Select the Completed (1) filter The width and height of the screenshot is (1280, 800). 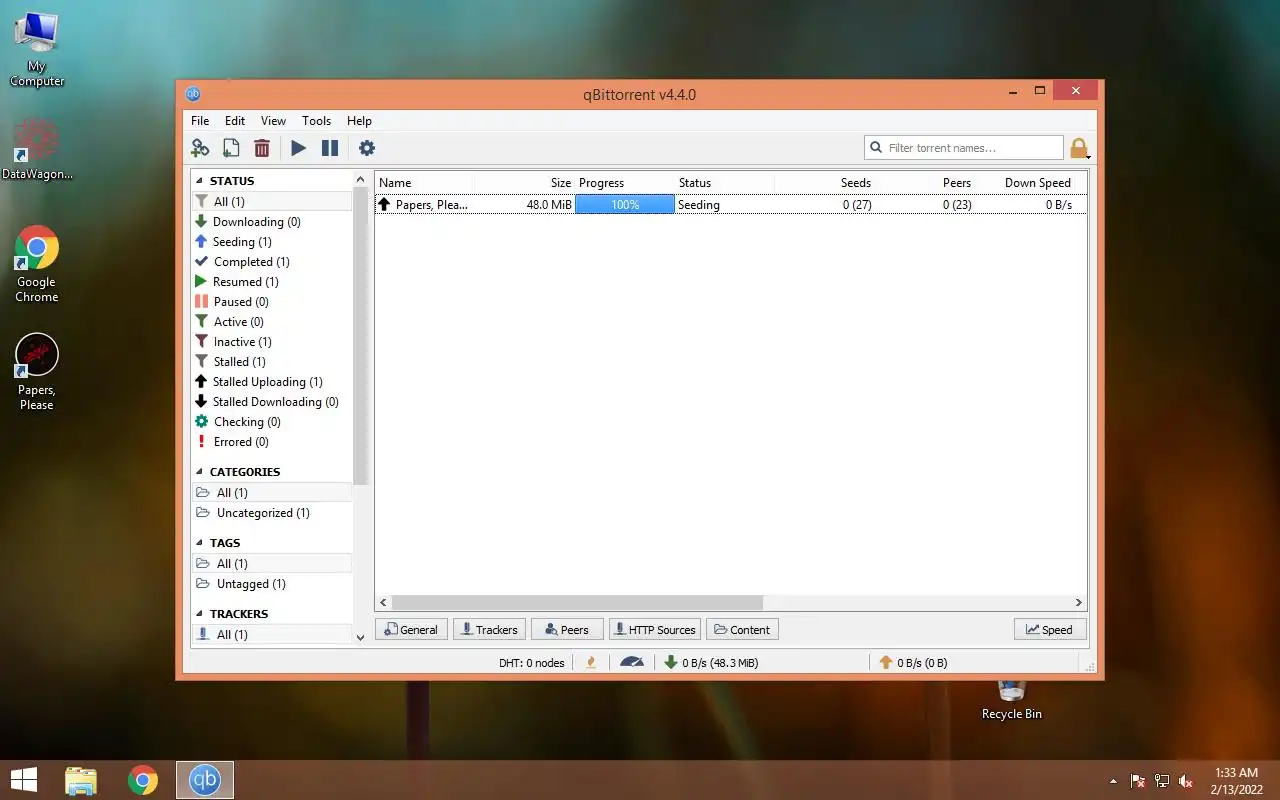pyautogui.click(x=272, y=262)
